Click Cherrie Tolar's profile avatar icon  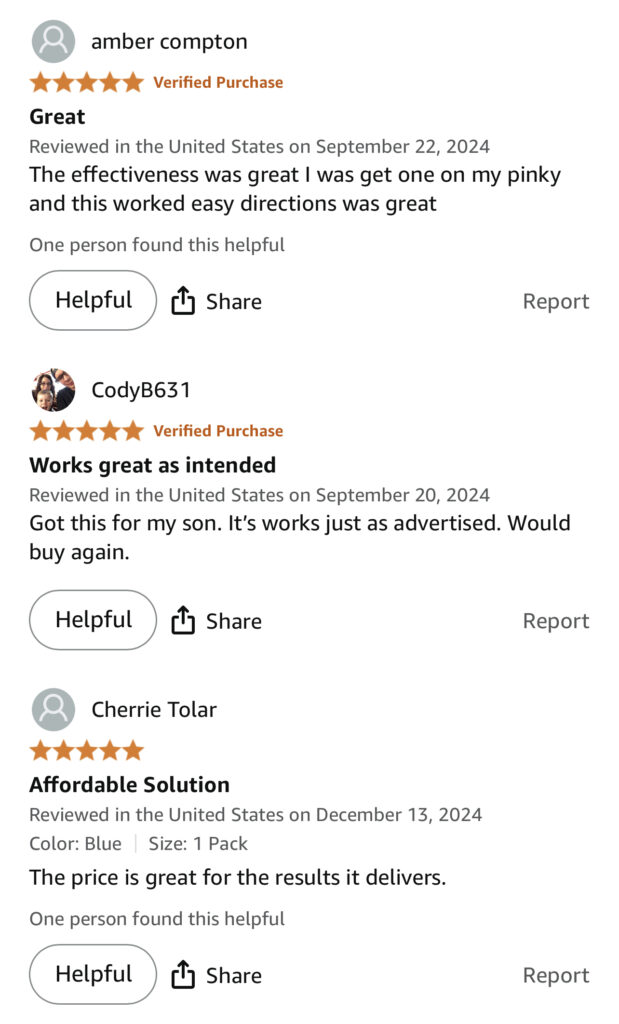click(53, 710)
